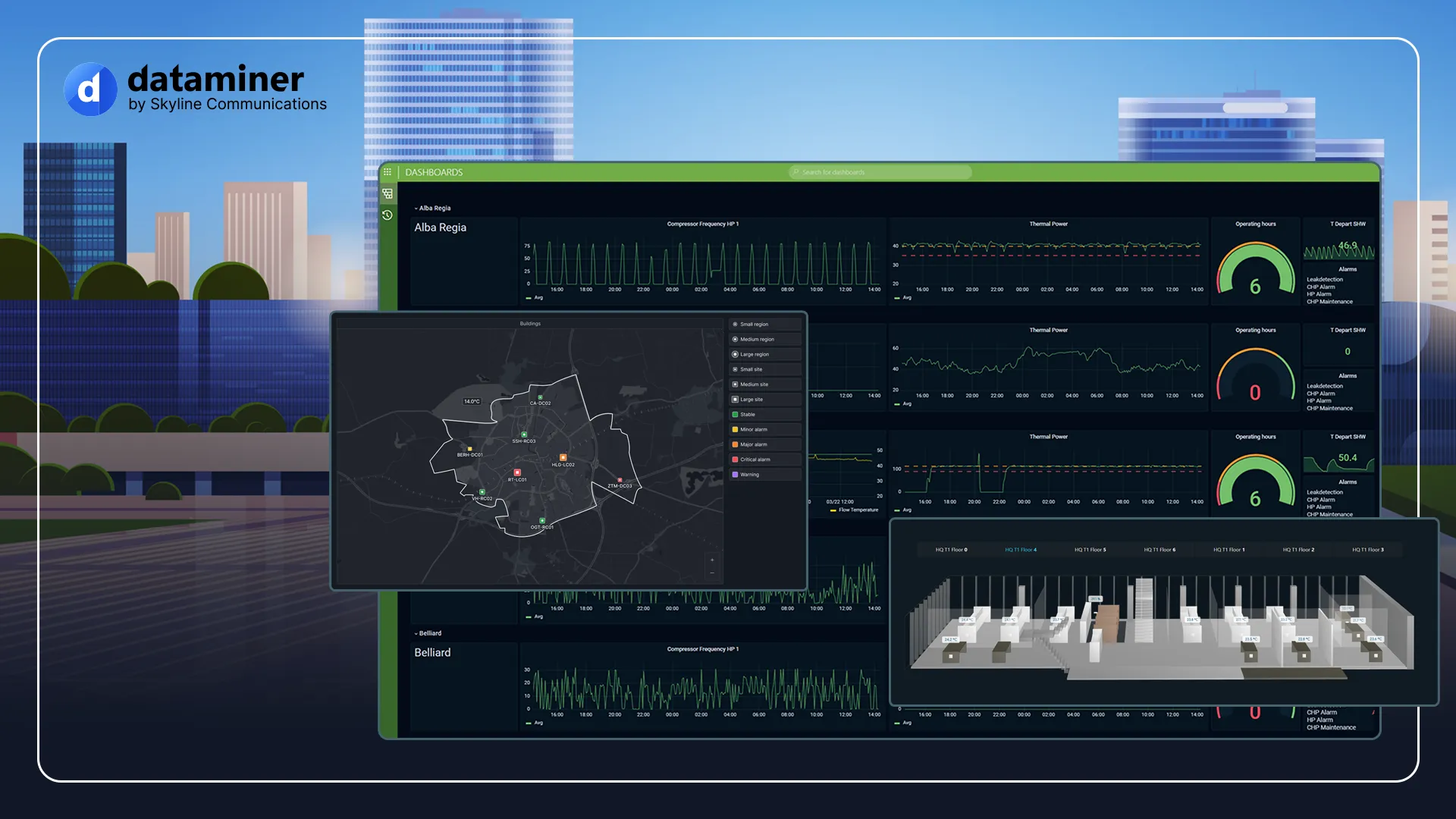Viewport: 1456px width, 819px height.
Task: Click the 23.6 °C sensor in floor plan
Action: [1374, 639]
